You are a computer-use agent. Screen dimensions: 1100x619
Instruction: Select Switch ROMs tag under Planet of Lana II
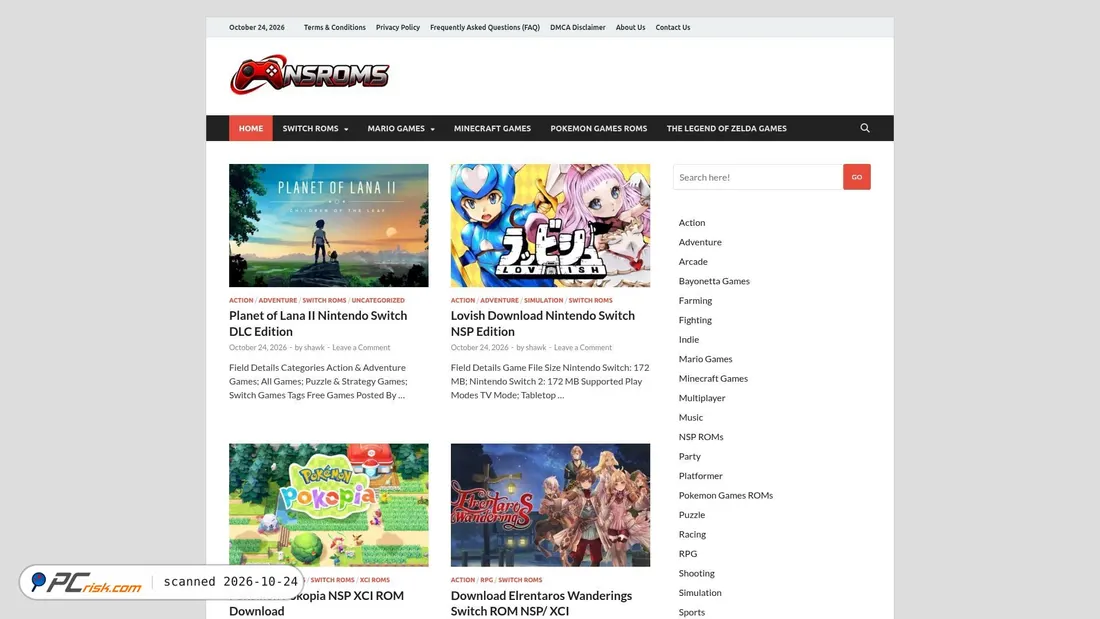tap(324, 300)
